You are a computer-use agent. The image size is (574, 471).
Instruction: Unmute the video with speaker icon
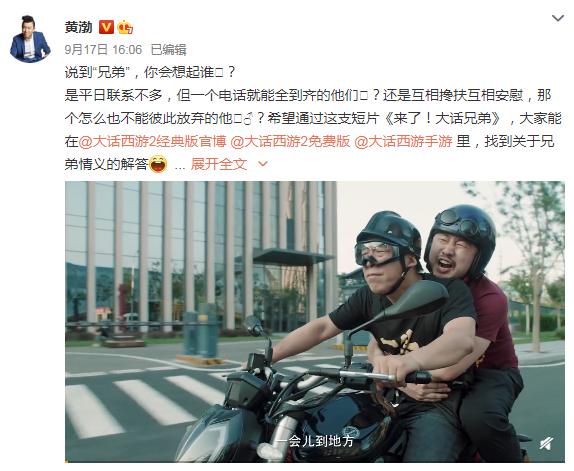coord(546,444)
